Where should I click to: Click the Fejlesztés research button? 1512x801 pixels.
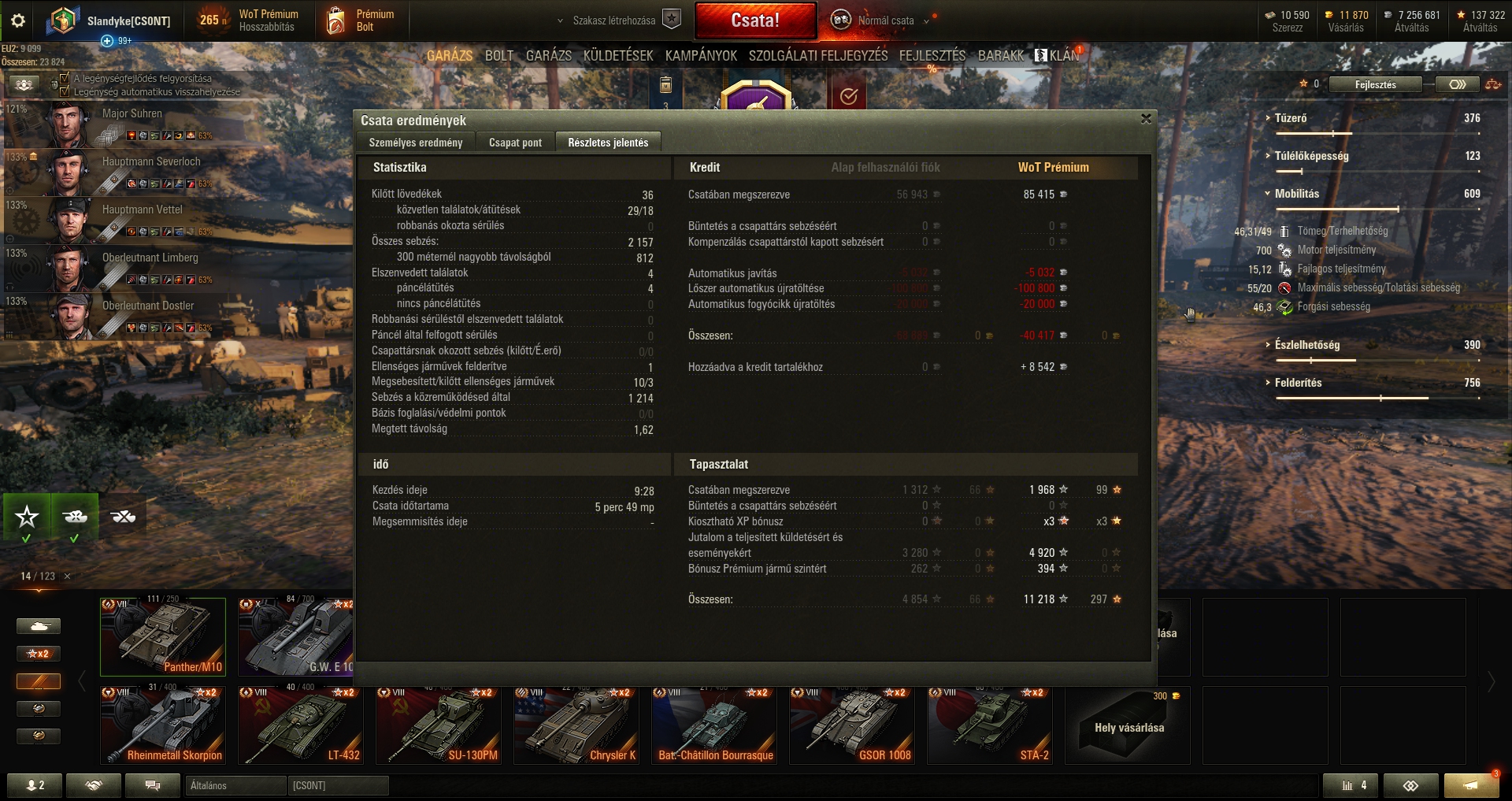(1375, 84)
